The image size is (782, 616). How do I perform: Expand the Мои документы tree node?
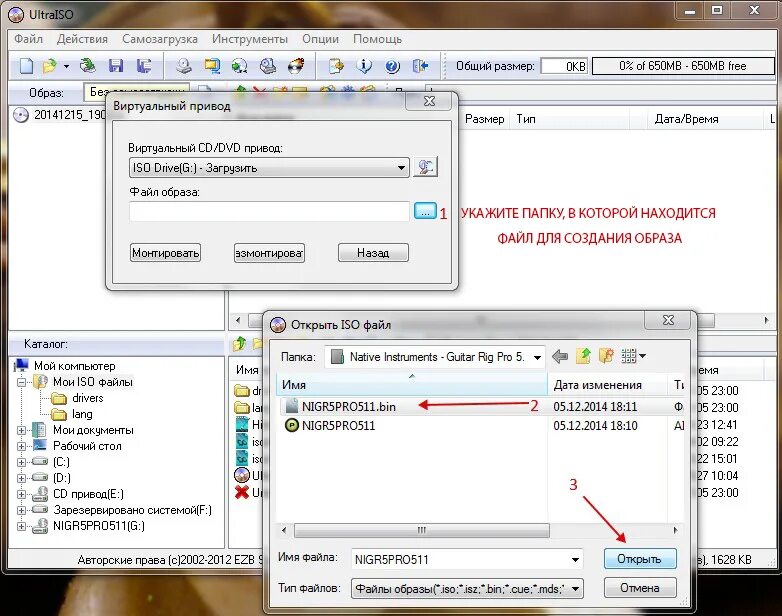(21, 430)
